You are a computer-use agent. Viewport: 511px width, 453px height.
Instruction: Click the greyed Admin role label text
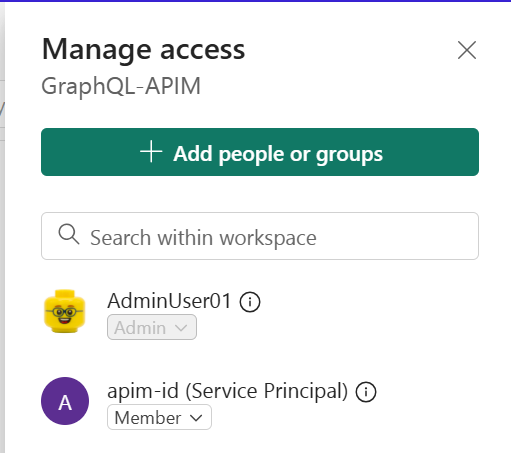(x=140, y=328)
